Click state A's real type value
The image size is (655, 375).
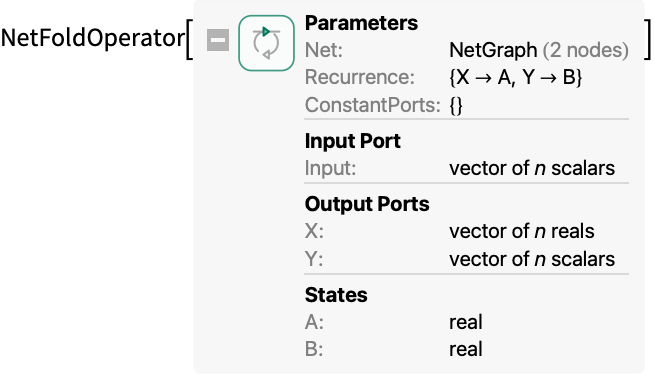(x=466, y=322)
